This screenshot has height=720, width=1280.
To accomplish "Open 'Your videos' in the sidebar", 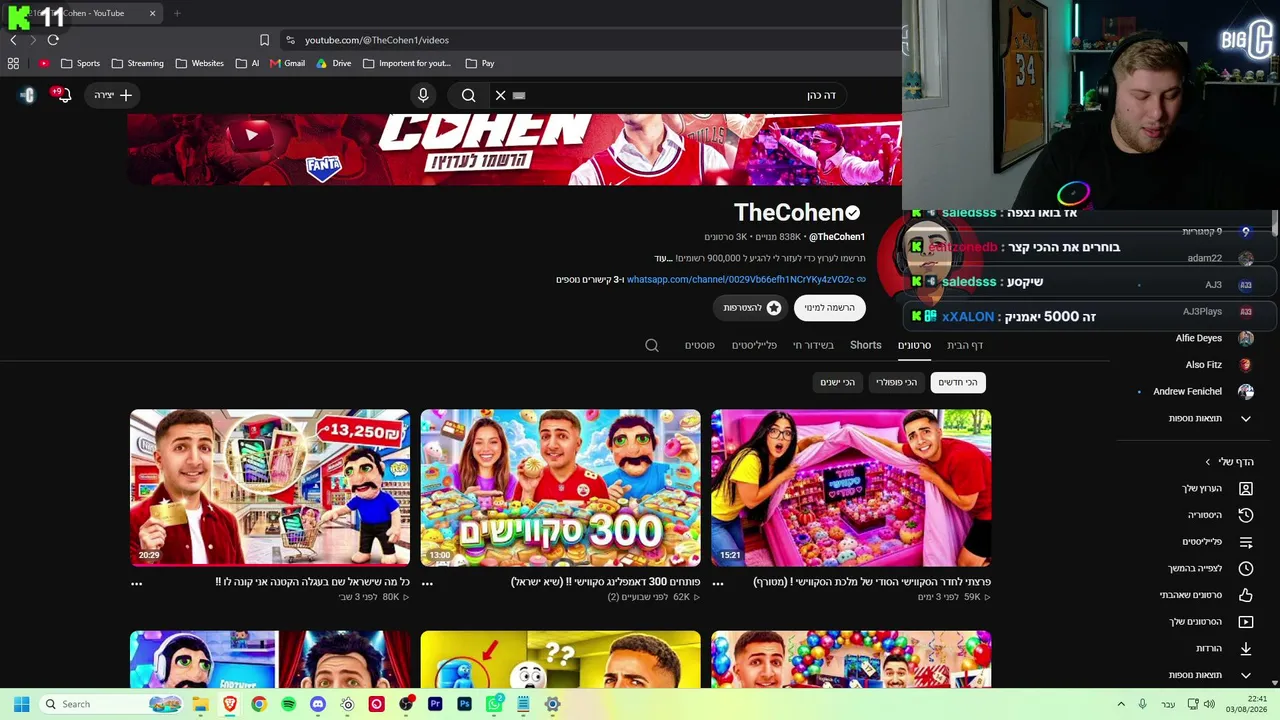I will 1210,622.
